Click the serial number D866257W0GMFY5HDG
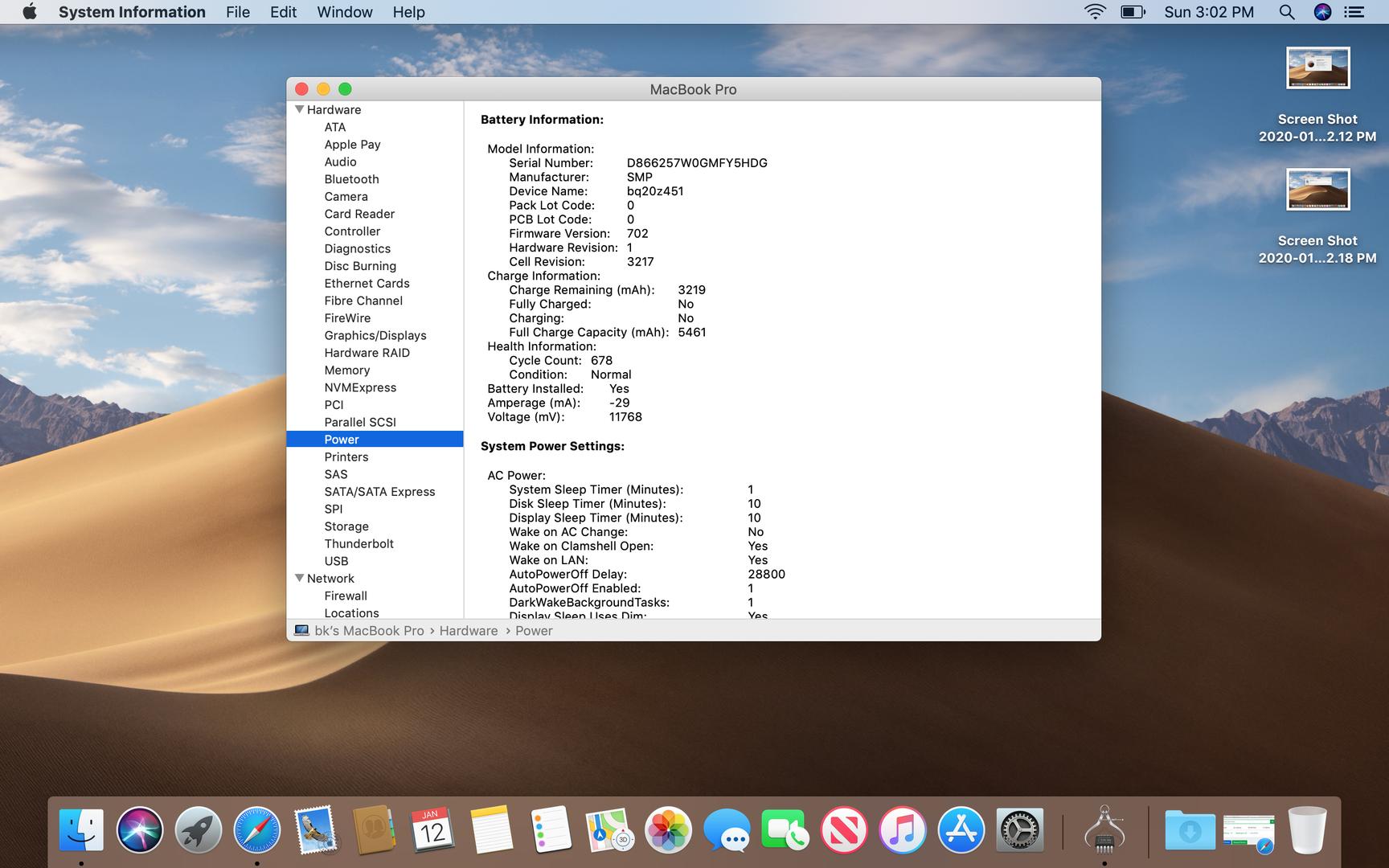Image resolution: width=1389 pixels, height=868 pixels. (x=697, y=163)
